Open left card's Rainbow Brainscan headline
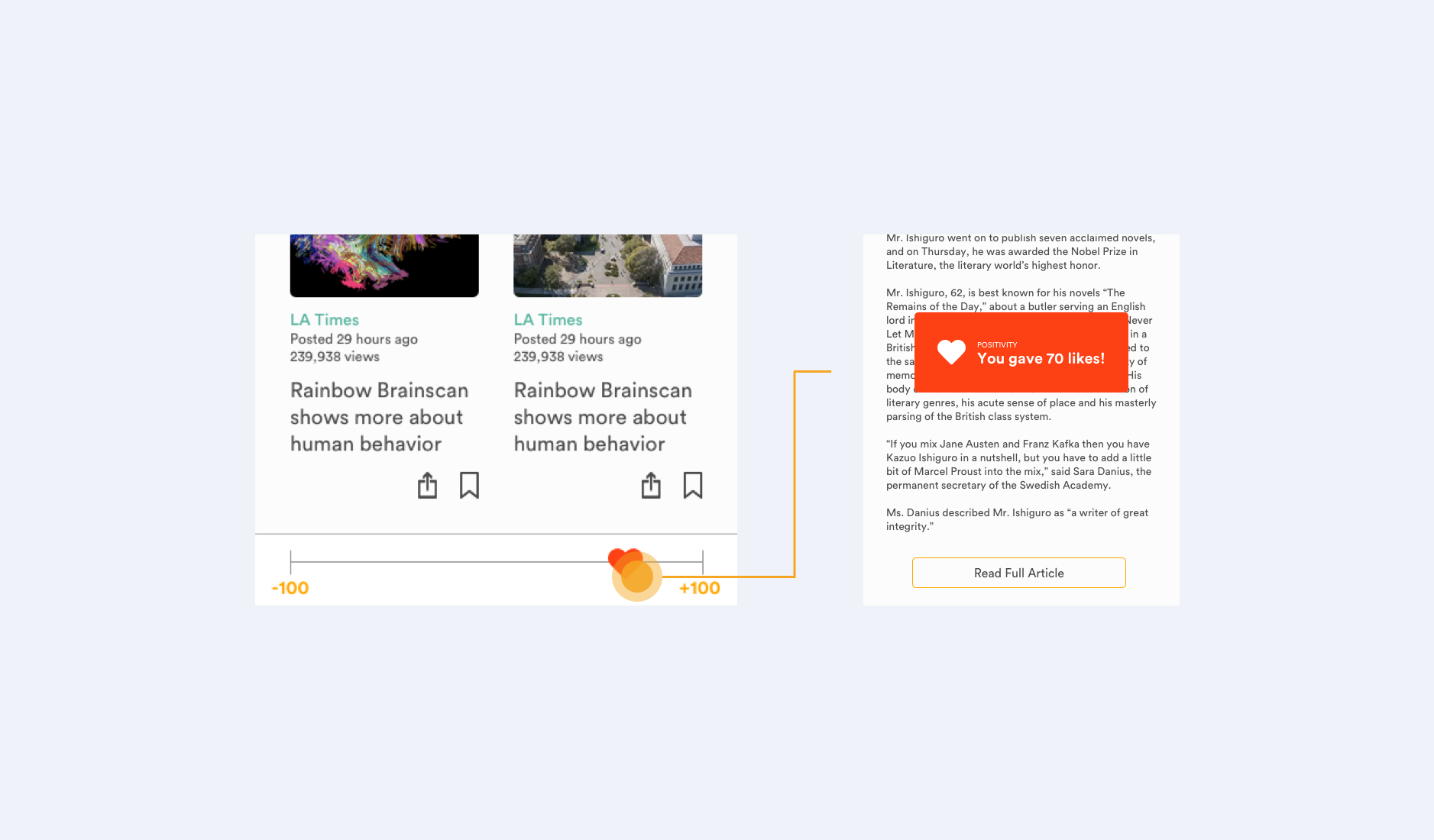Viewport: 1434px width, 840px height. point(379,417)
